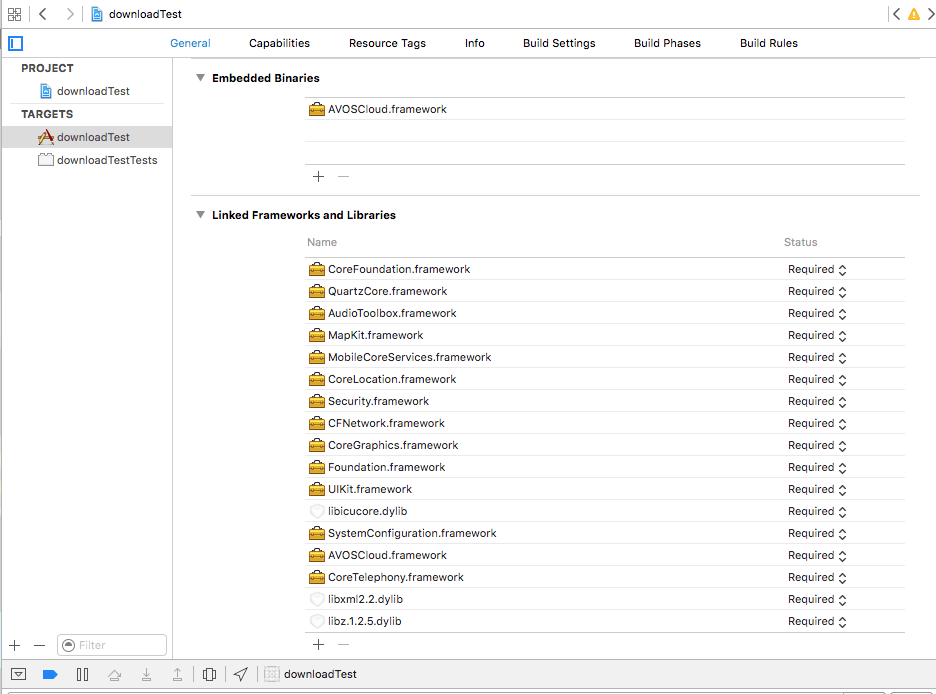This screenshot has width=936, height=694.
Task: Select the downloadTest project file
Action: pos(85,91)
